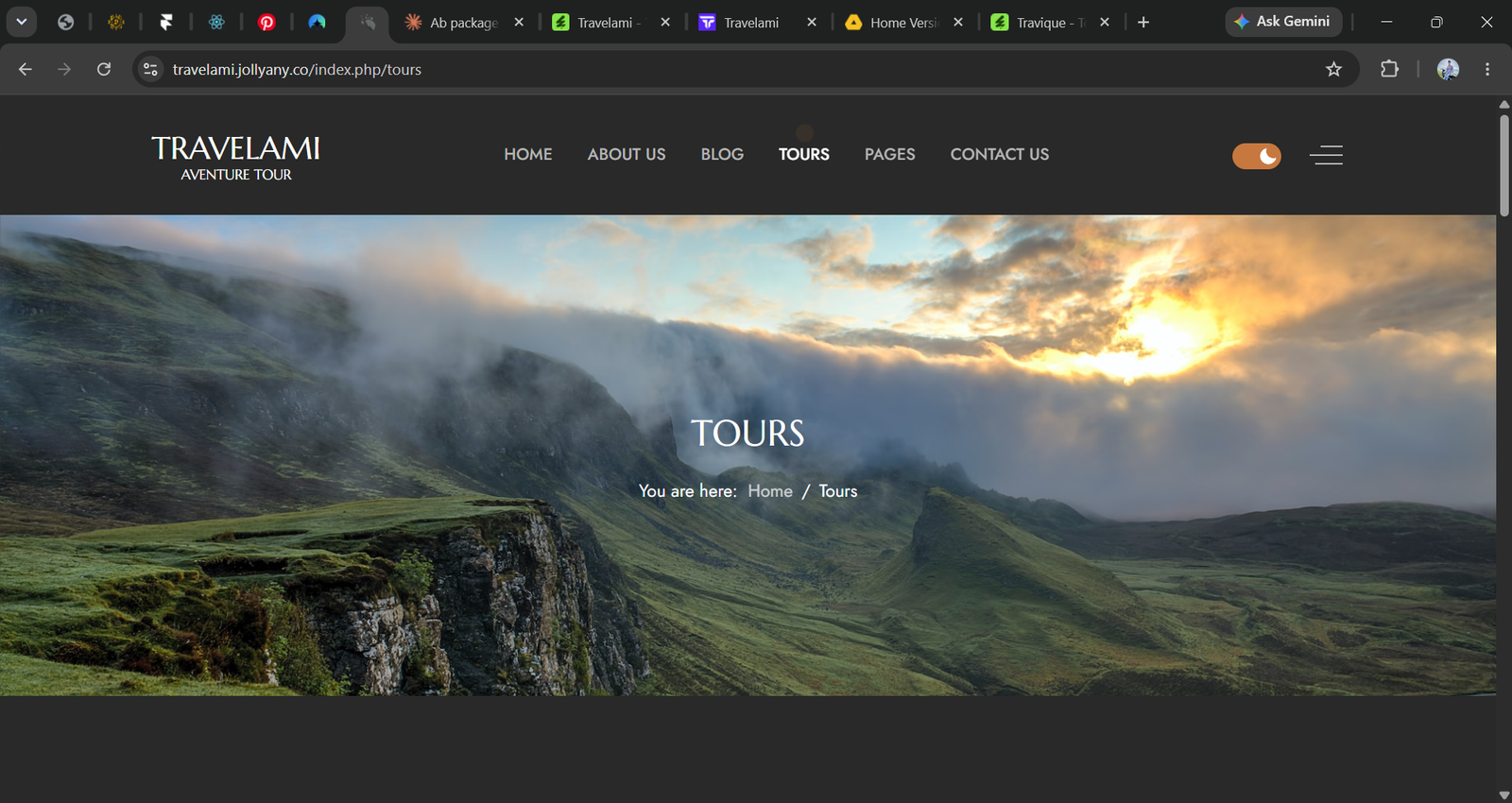Go to the HOME menu item
The width and height of the screenshot is (1512, 803).
[x=528, y=154]
